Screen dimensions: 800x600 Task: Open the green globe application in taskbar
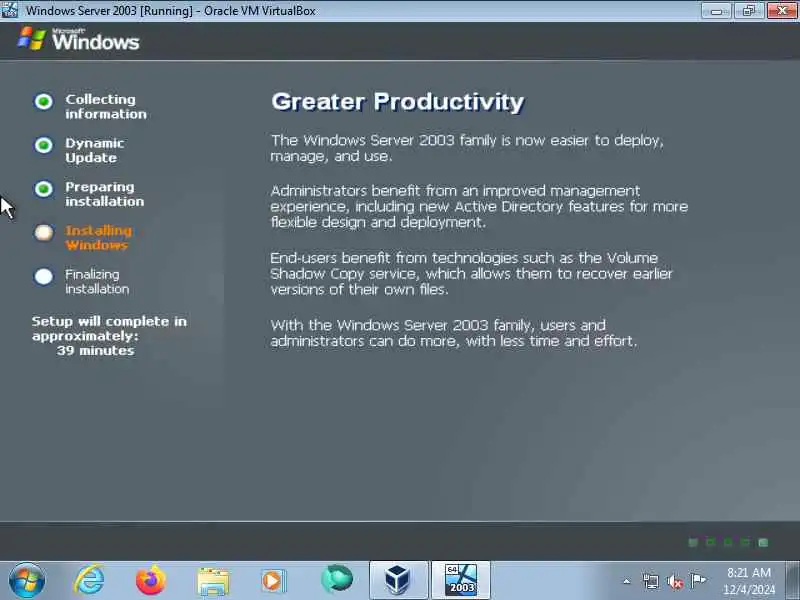click(337, 579)
